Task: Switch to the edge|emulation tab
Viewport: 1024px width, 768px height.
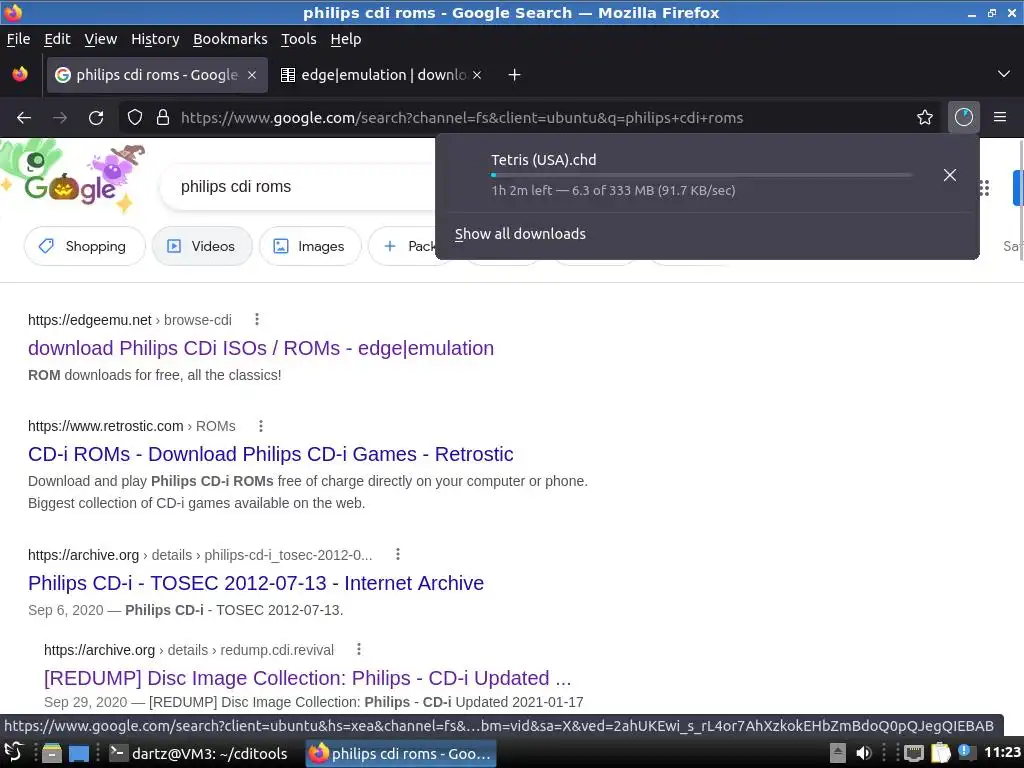Action: pos(382,75)
